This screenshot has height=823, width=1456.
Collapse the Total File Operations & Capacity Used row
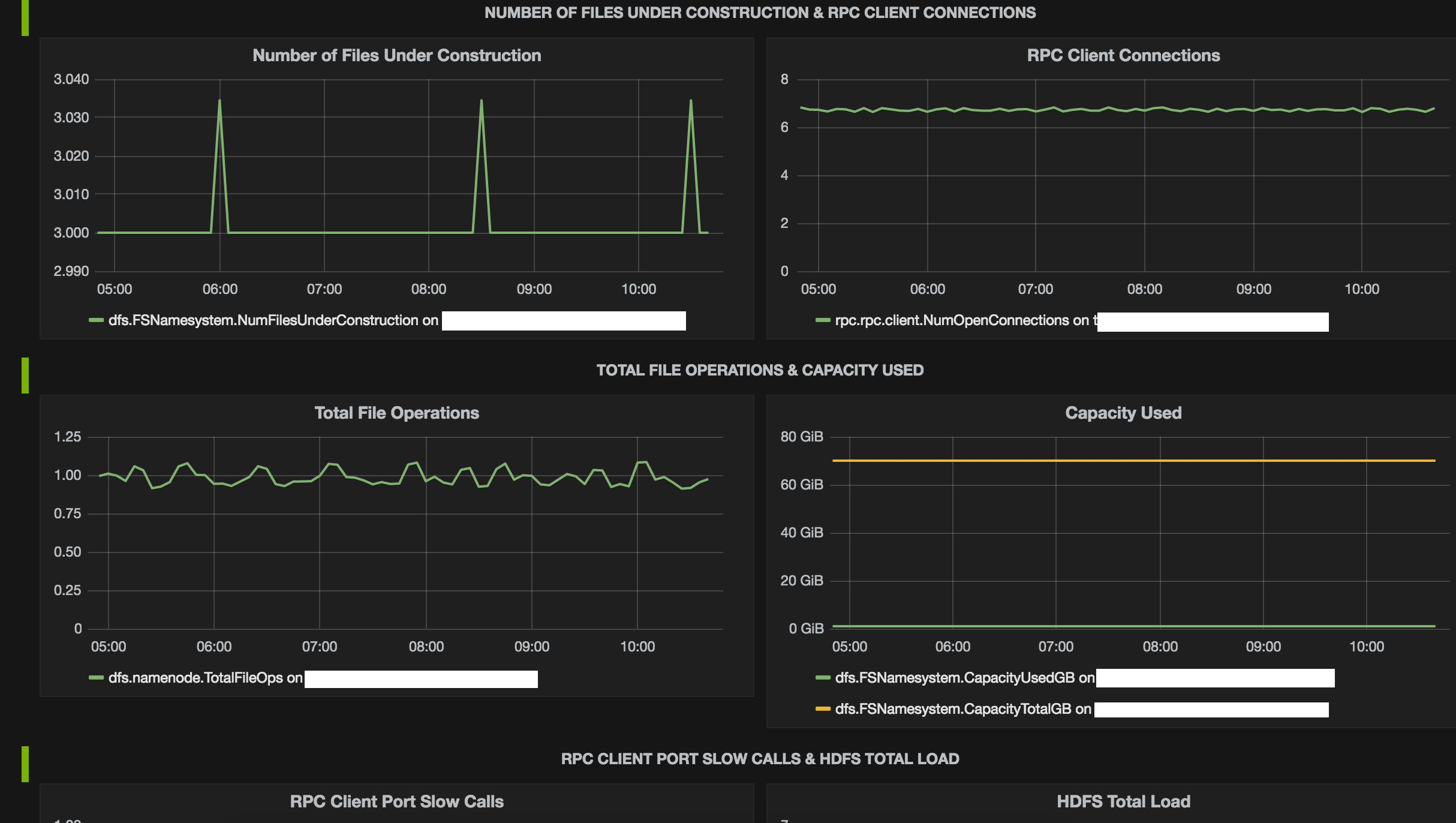pos(759,370)
